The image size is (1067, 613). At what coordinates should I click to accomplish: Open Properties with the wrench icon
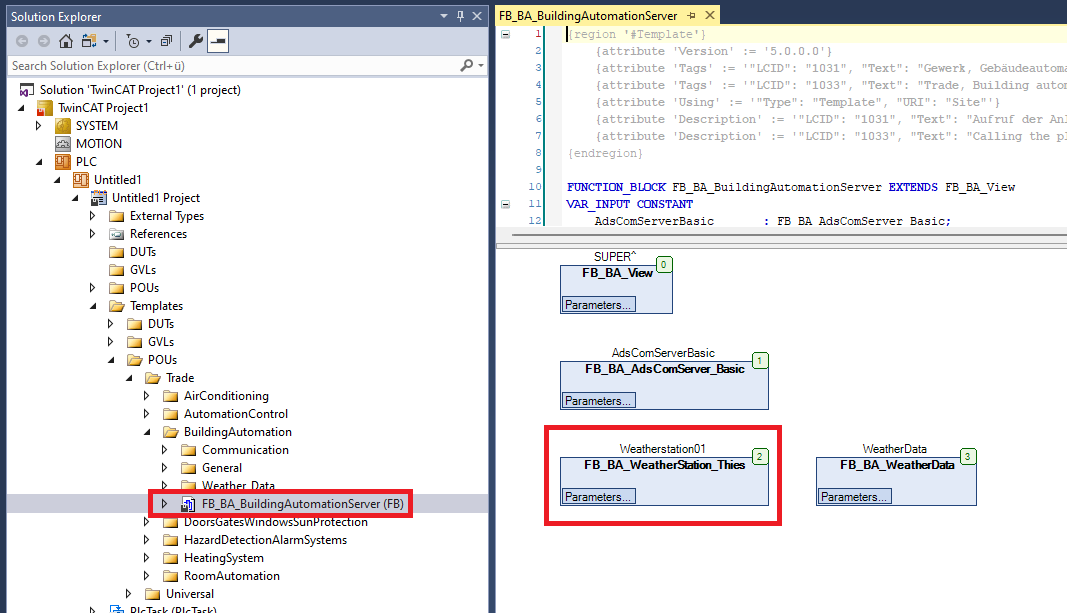click(196, 41)
